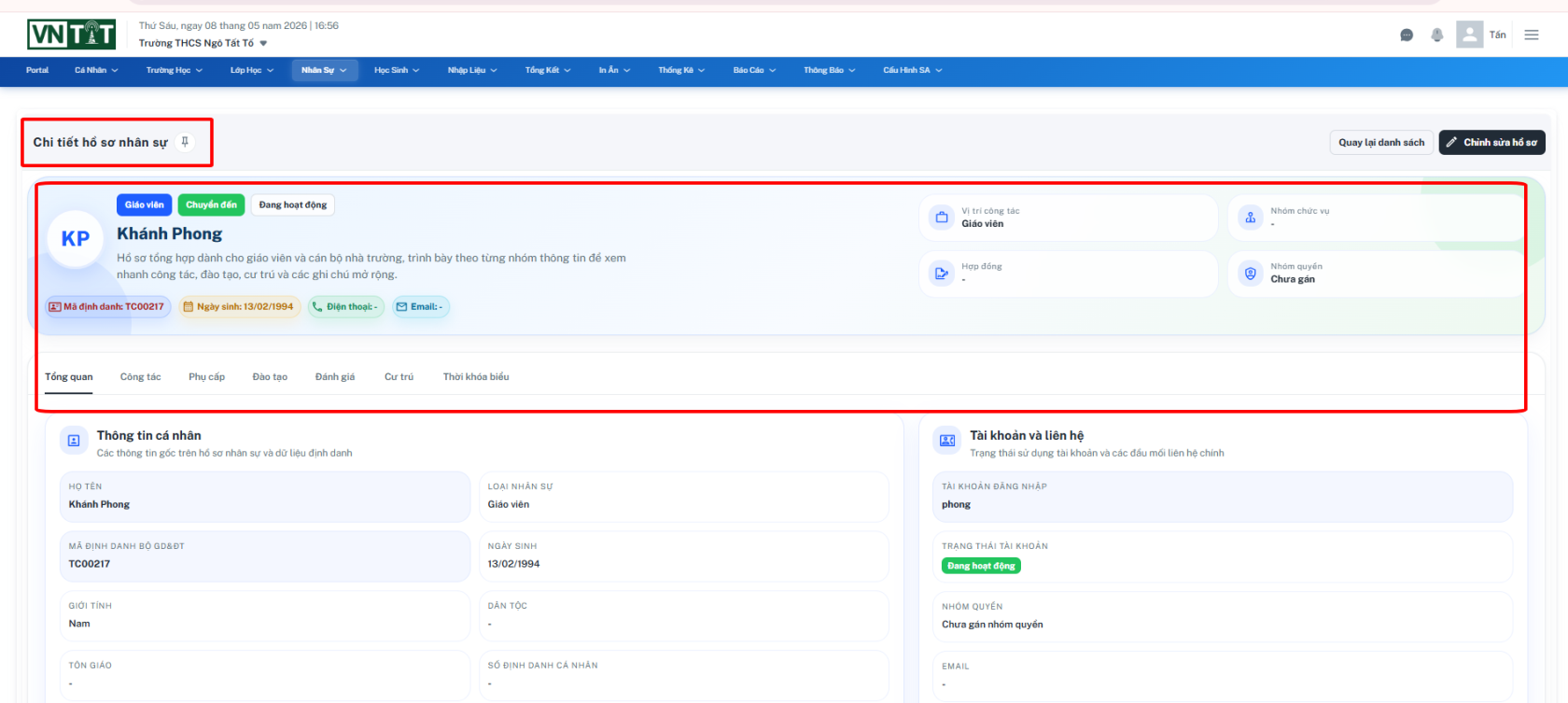Click the Nhóm chức vụ icon
The image size is (1568, 703).
click(1251, 218)
